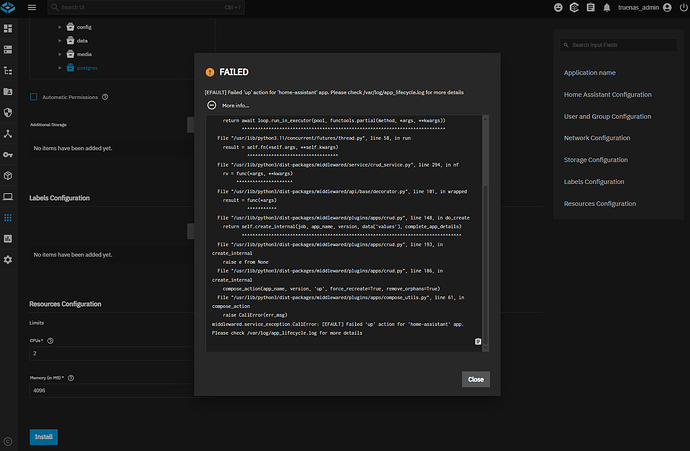
Task: Collapse the More info section
Action: point(212,105)
